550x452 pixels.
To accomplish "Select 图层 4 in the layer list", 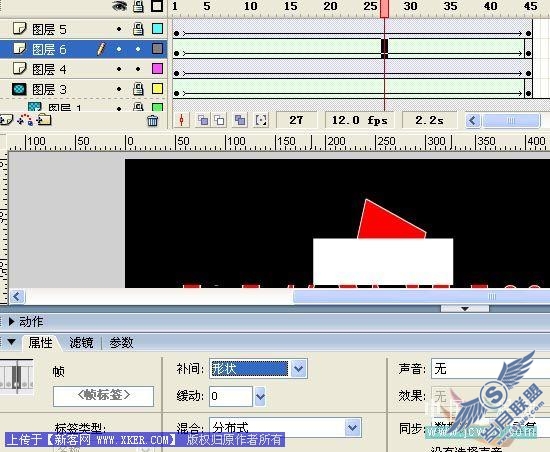I will point(49,69).
